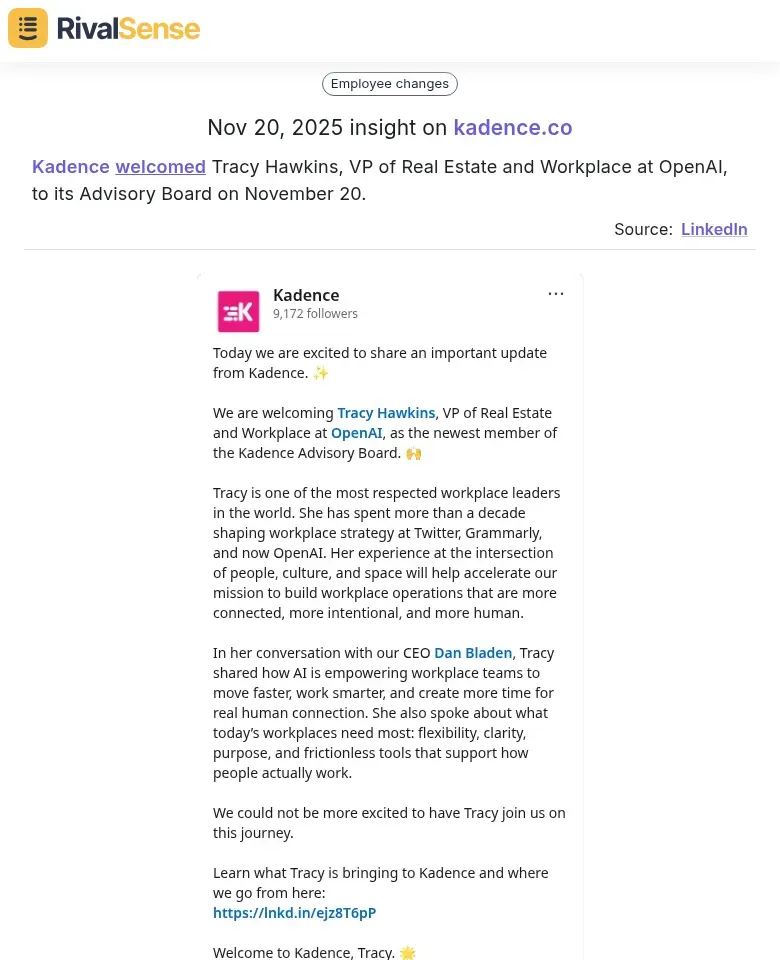Image resolution: width=780 pixels, height=960 pixels.
Task: Click the OpenAI link in the post
Action: click(356, 432)
